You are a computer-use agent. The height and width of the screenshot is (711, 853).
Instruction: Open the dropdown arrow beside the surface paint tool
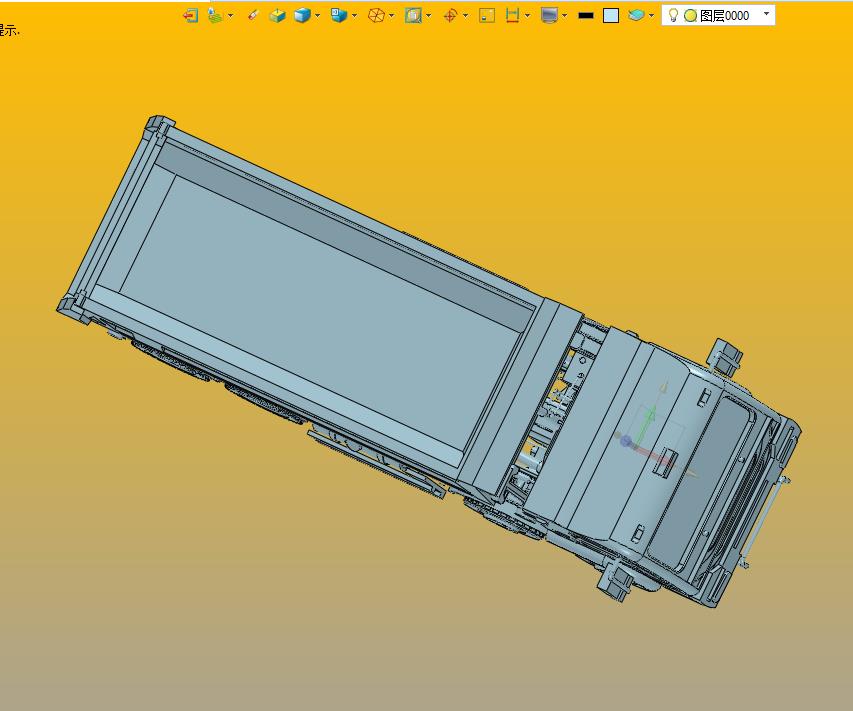point(231,16)
